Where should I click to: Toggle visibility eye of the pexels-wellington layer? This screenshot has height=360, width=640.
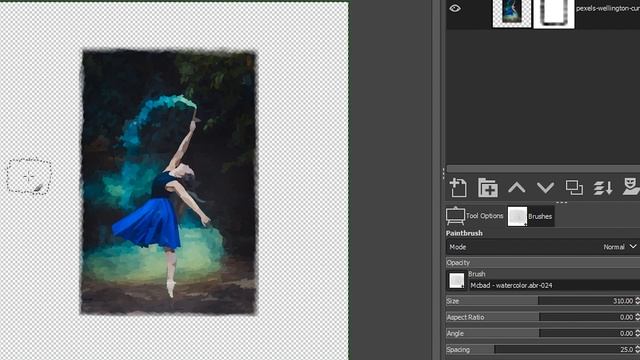455,8
